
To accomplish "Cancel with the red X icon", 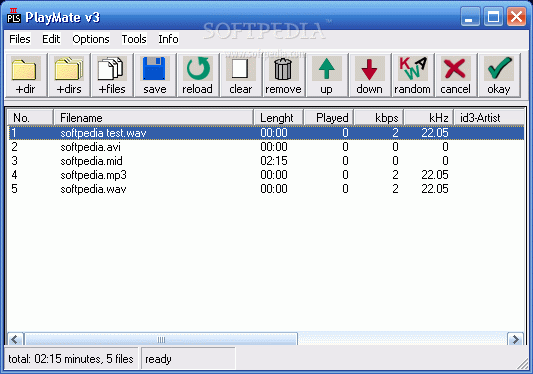I will pyautogui.click(x=455, y=75).
